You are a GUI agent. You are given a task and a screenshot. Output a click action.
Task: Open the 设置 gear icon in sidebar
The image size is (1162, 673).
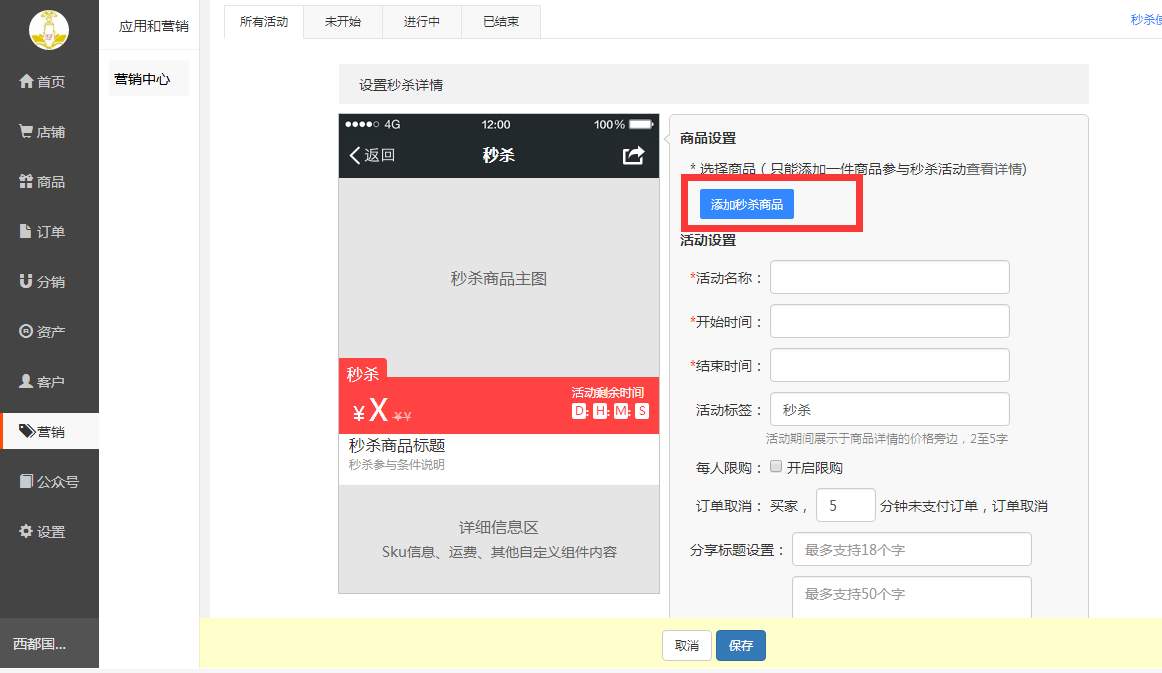(26, 532)
